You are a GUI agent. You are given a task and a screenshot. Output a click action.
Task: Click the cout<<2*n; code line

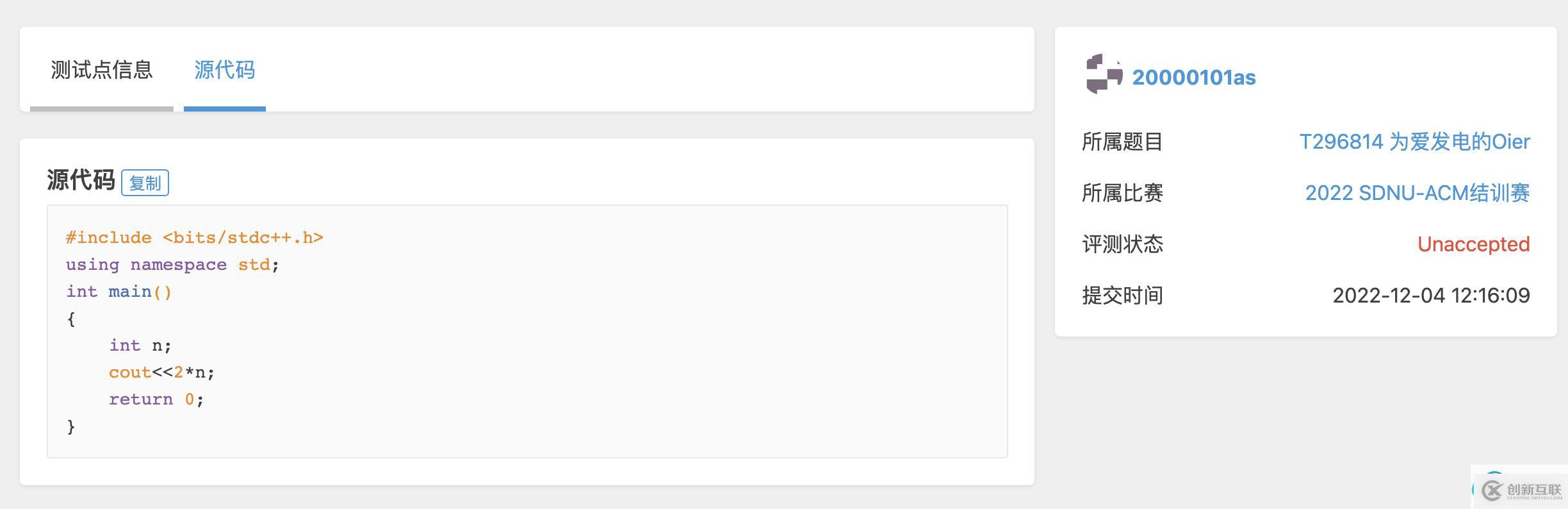coord(161,372)
